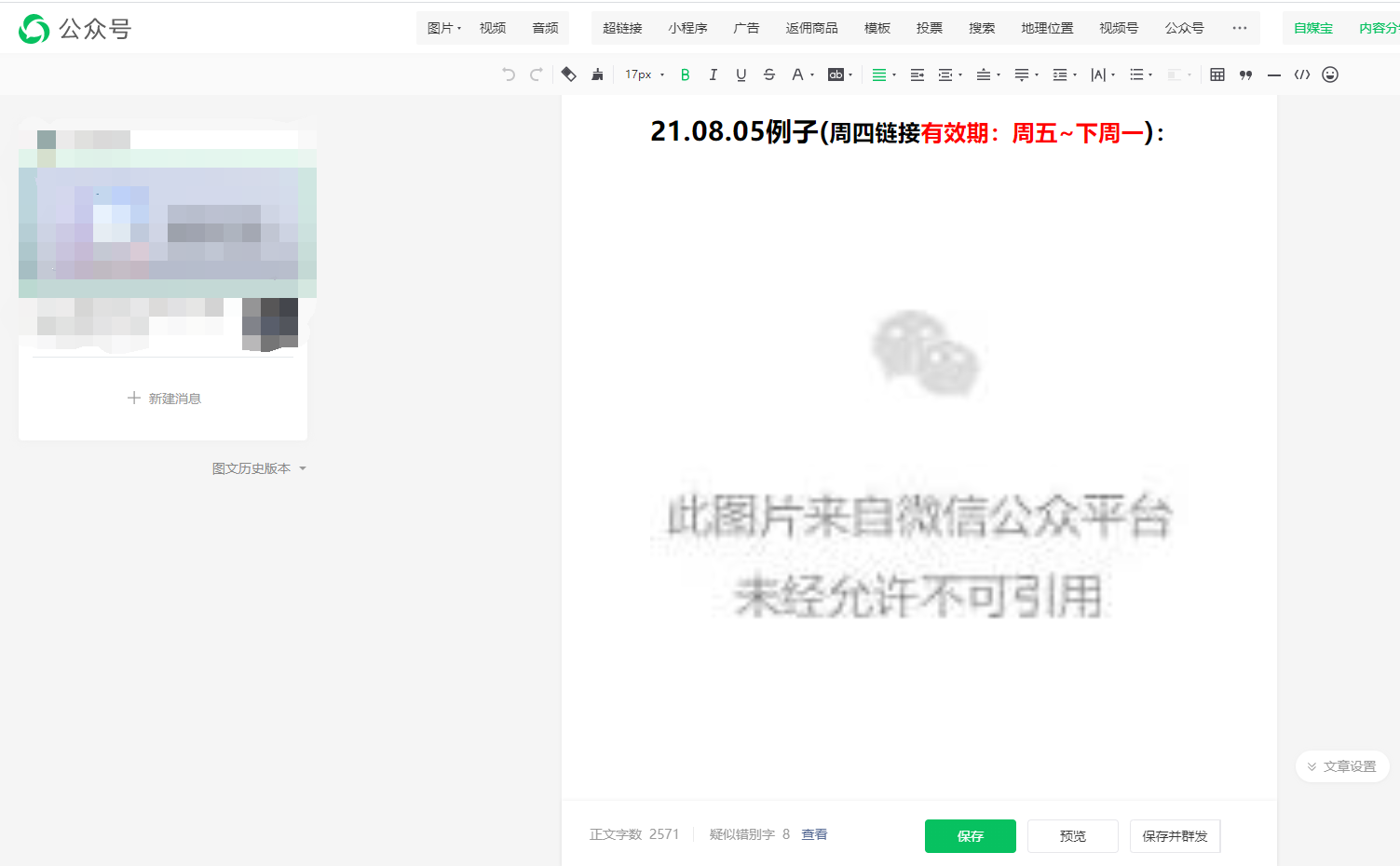Click the 预览 button
1400x866 pixels.
point(1073,836)
